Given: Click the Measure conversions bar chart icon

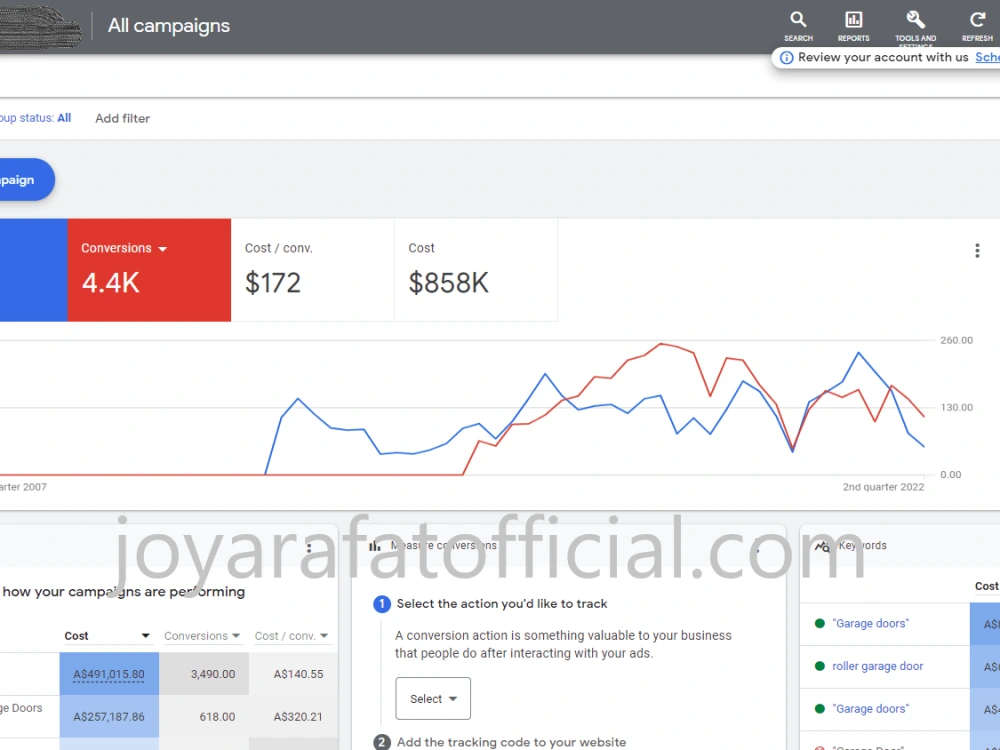Looking at the screenshot, I should [x=375, y=546].
